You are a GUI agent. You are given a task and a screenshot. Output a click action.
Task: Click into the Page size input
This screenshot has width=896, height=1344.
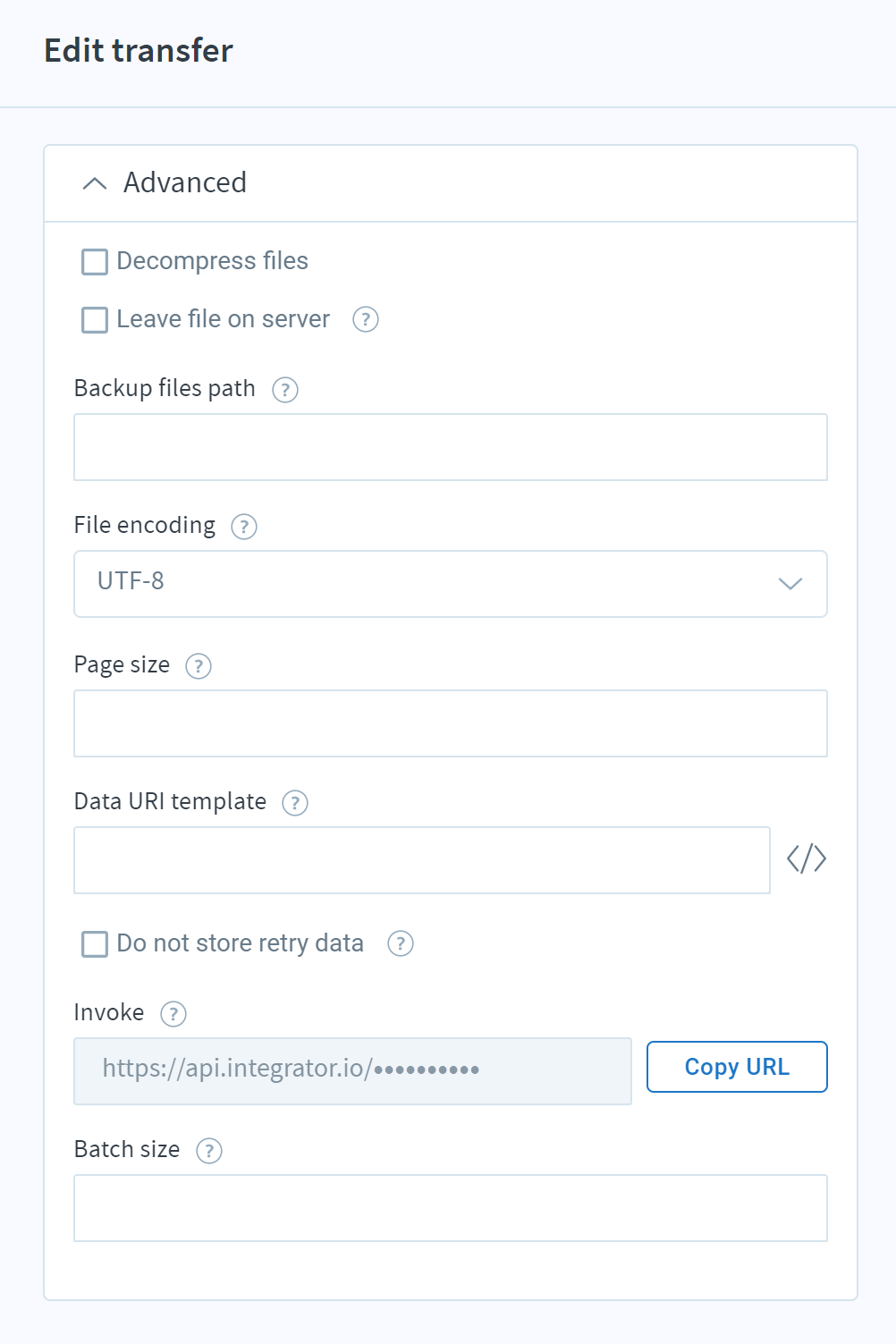pyautogui.click(x=451, y=723)
